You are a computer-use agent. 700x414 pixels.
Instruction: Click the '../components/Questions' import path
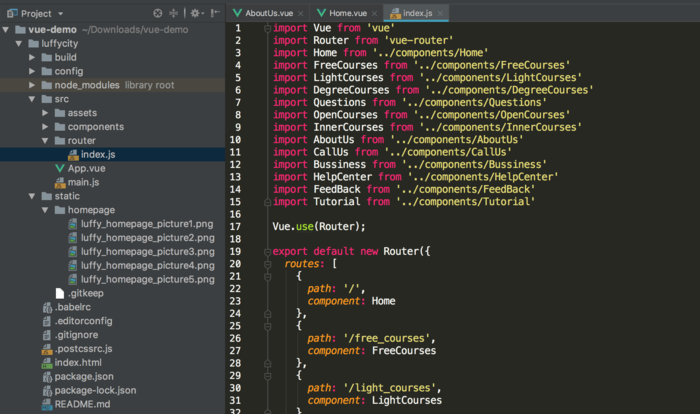pos(474,103)
